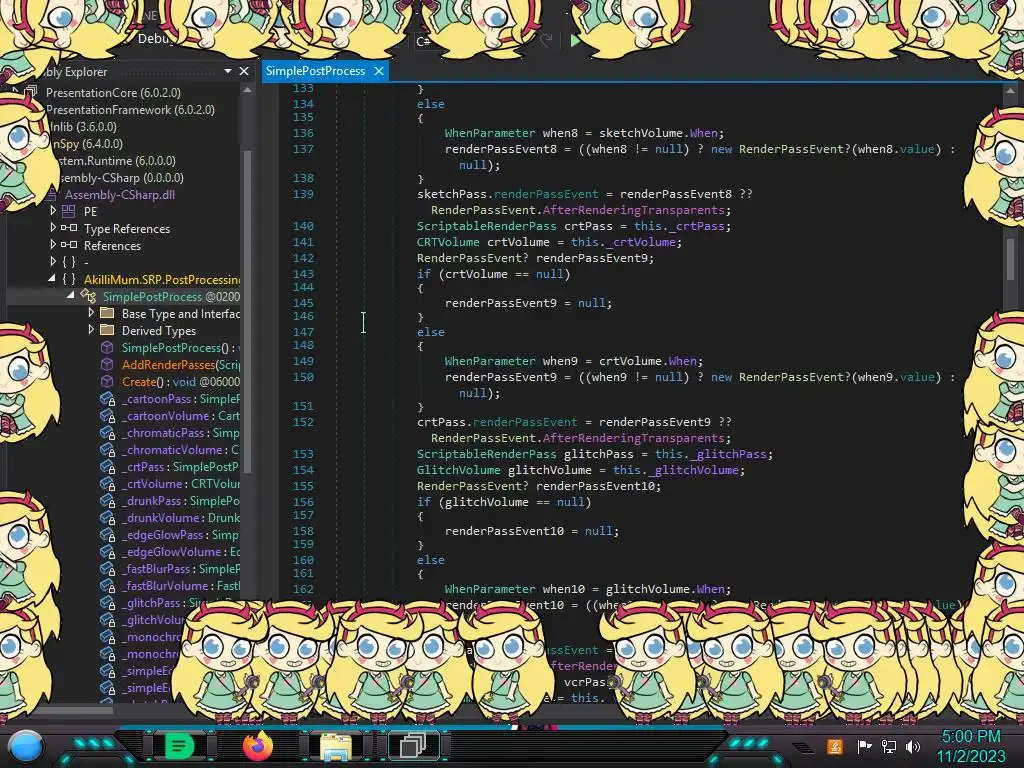Click the orange Java tray icon
The height and width of the screenshot is (768, 1024).
[835, 746]
